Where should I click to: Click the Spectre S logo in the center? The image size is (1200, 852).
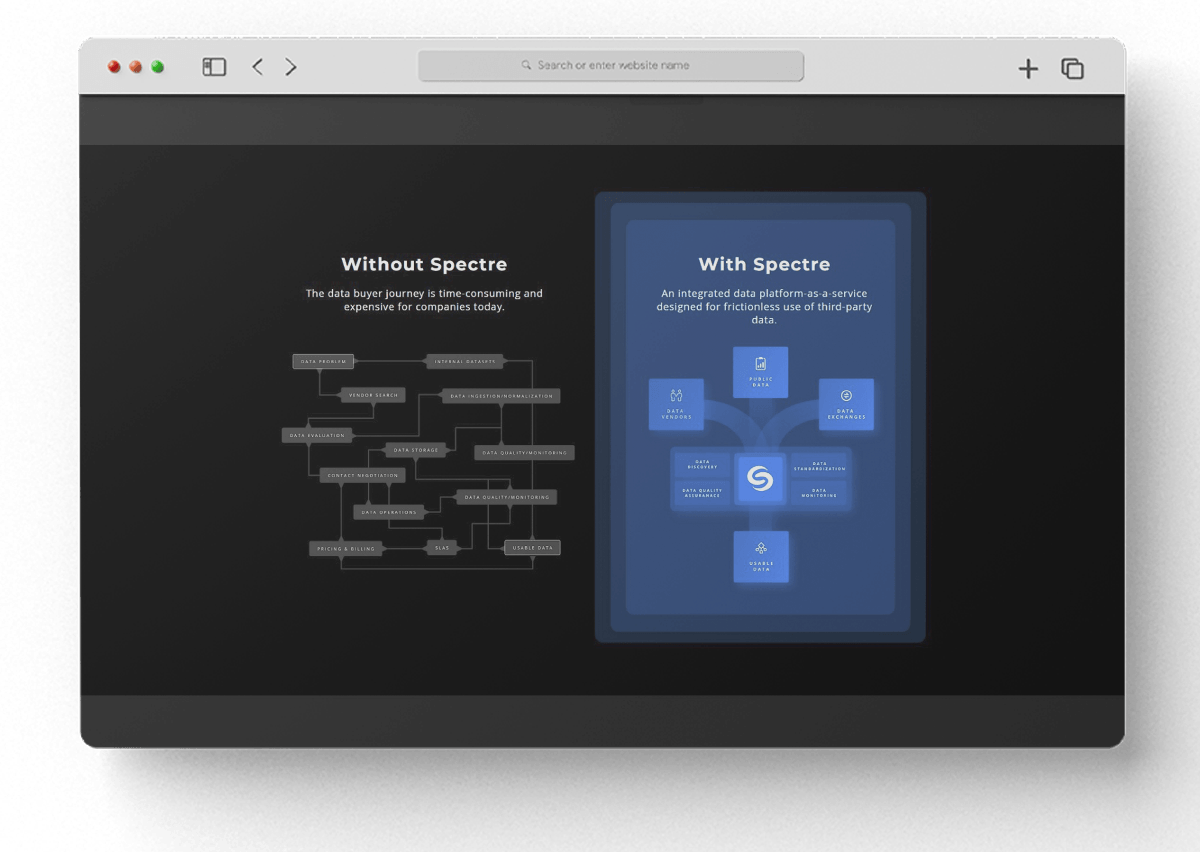760,479
